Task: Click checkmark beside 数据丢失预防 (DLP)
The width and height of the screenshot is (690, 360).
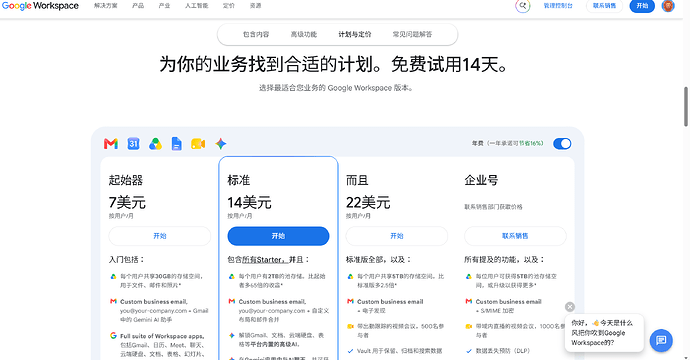Action: [469, 351]
